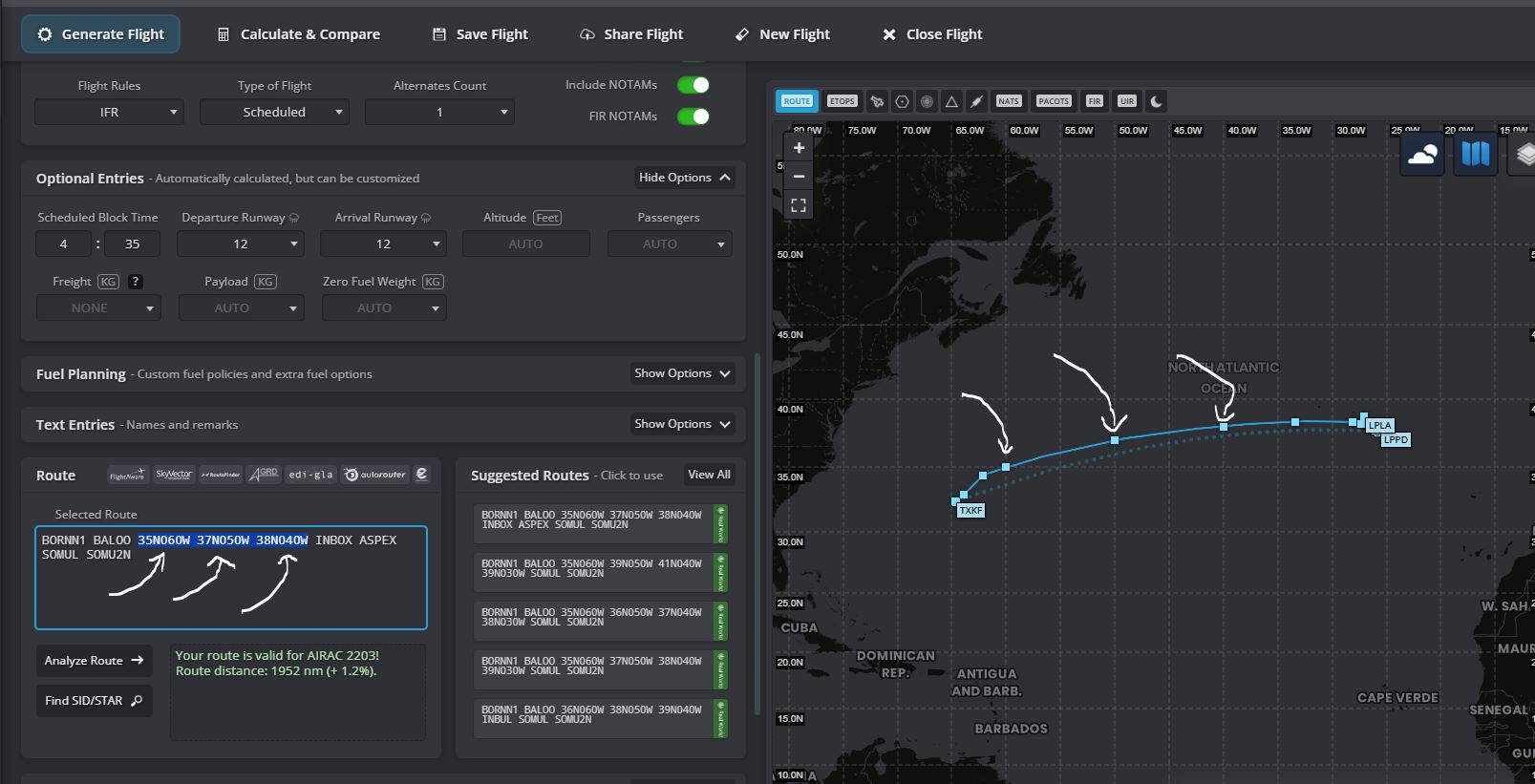
Task: Open the FlightAware route lookup icon
Action: [127, 475]
